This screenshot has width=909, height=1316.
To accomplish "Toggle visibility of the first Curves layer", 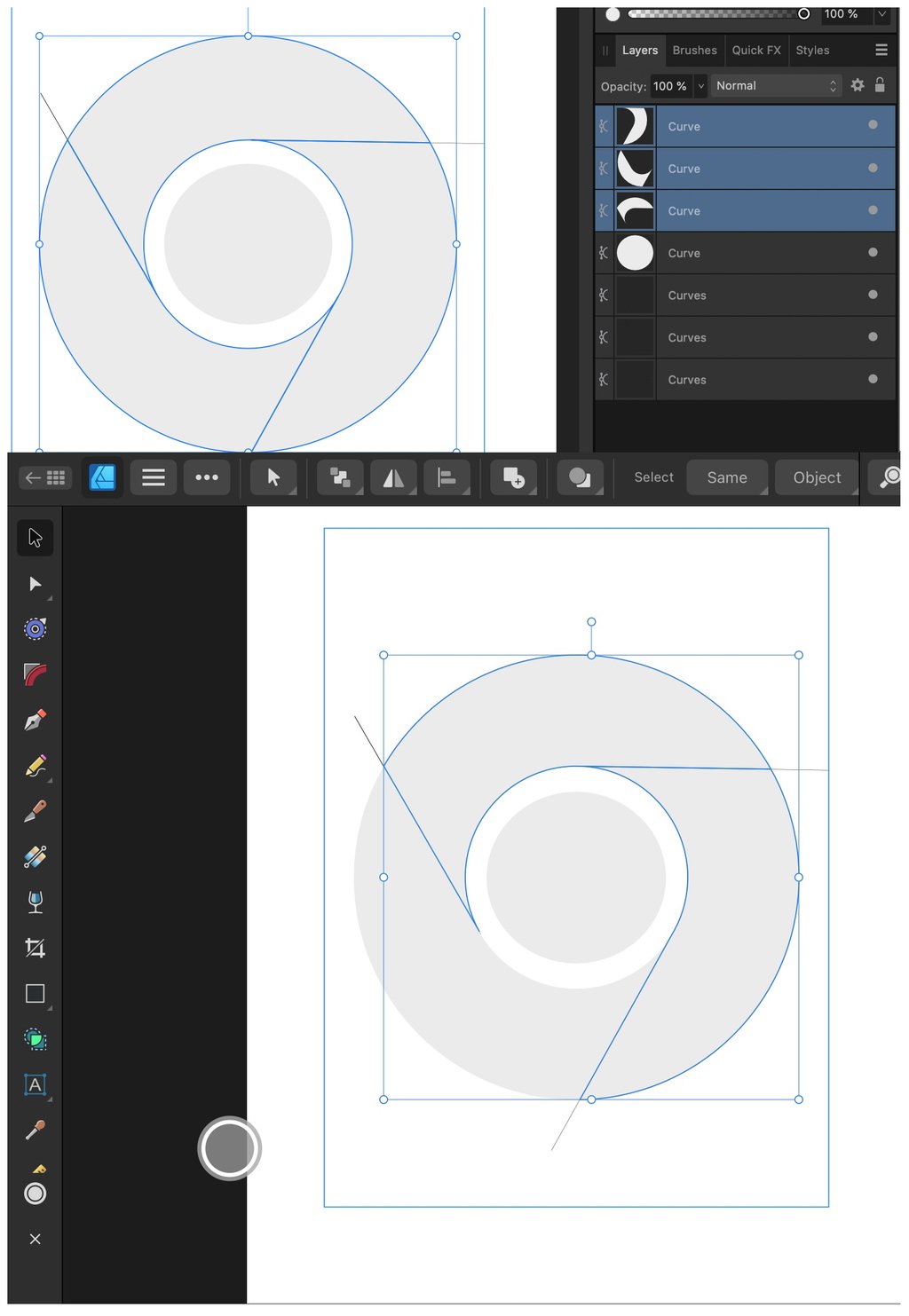I will tap(873, 295).
